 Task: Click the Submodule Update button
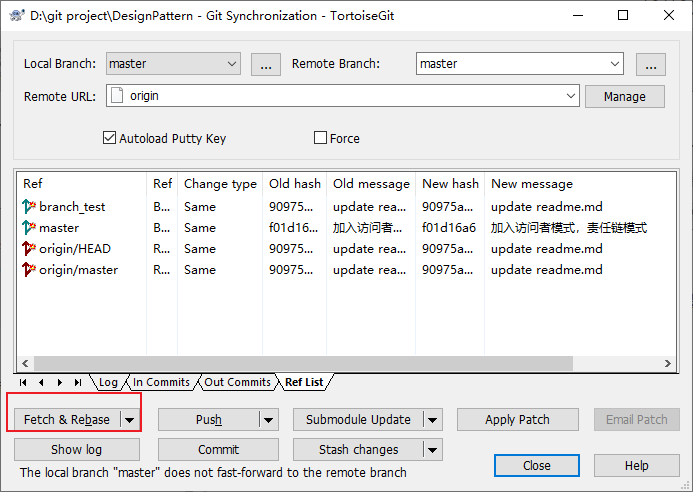coord(358,420)
